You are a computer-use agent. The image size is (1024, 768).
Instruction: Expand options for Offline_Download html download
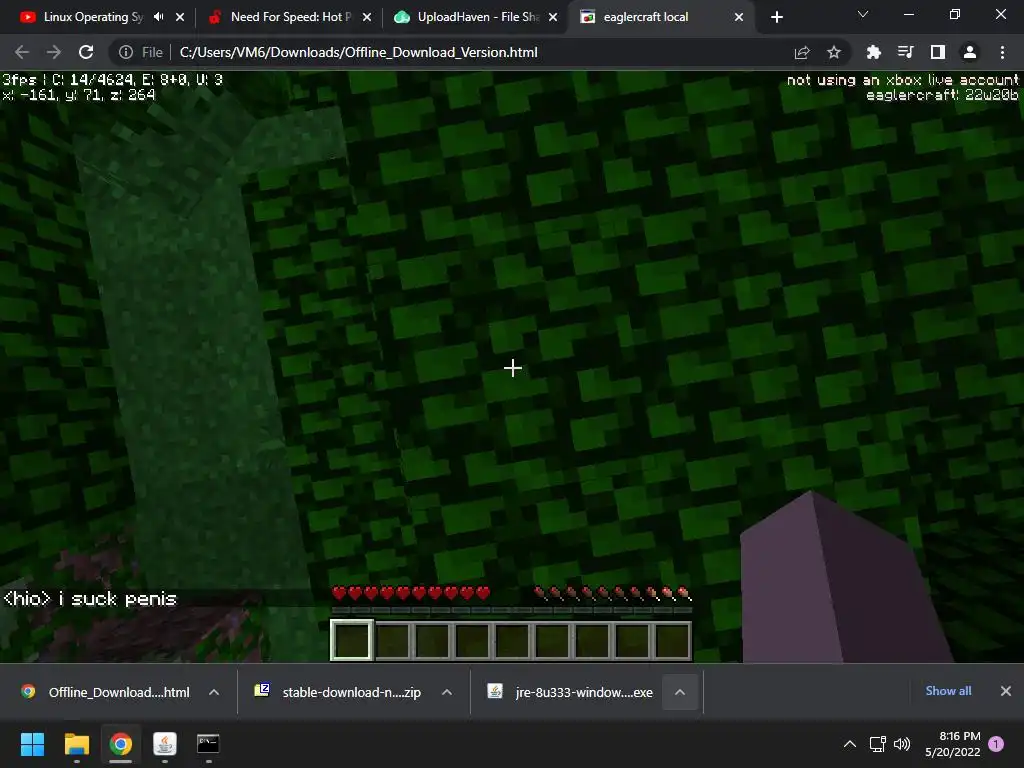(x=214, y=692)
